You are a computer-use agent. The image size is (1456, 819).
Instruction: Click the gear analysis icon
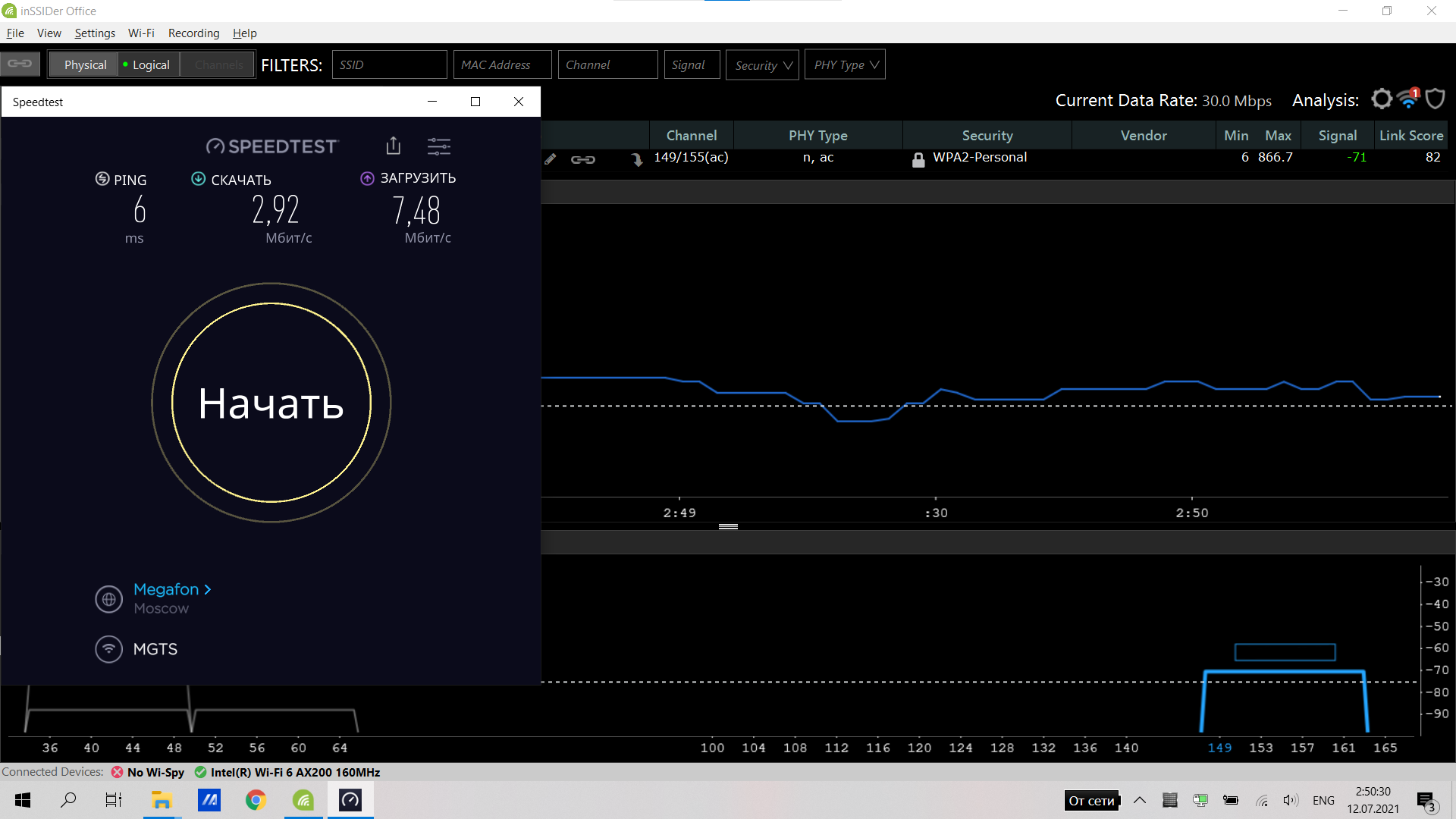(1382, 99)
